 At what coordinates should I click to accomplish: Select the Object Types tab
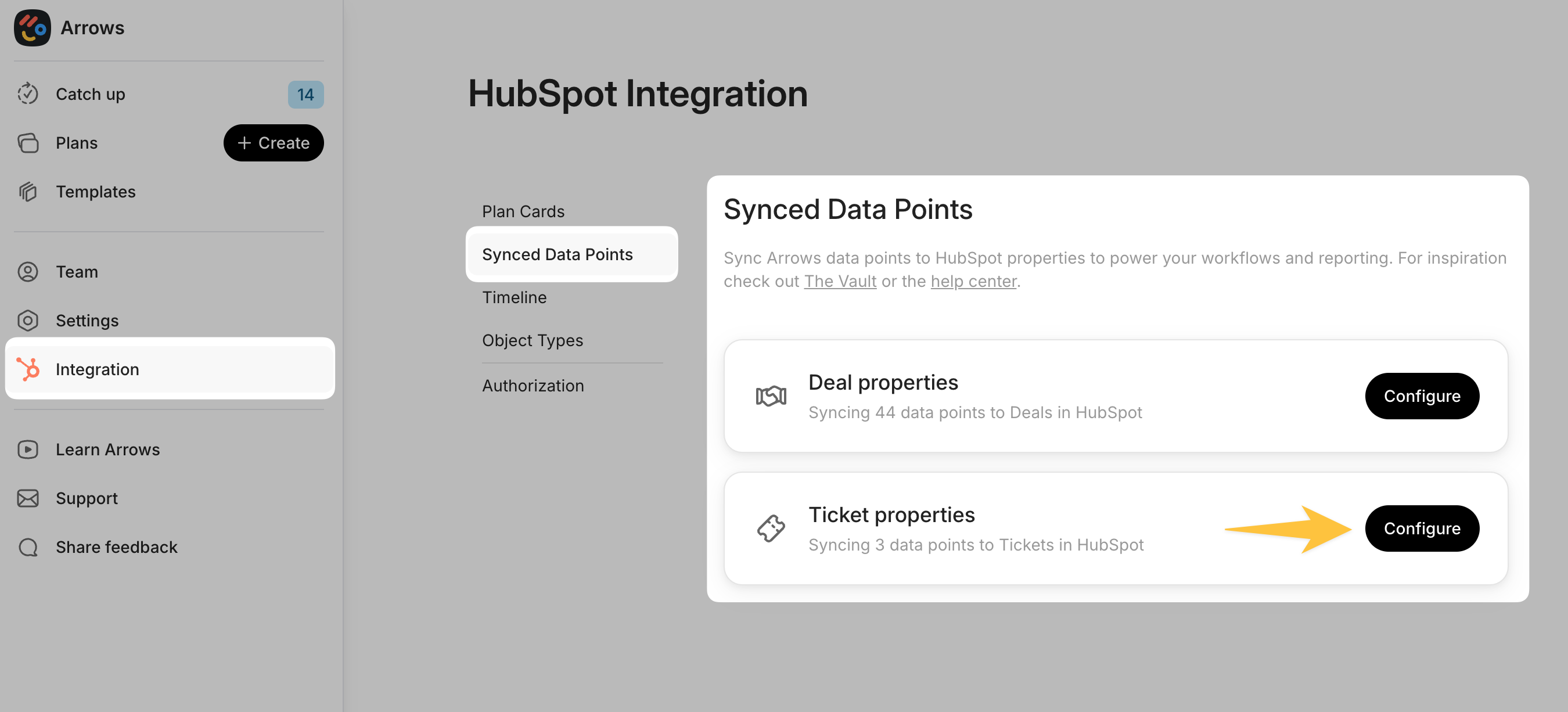click(x=532, y=340)
